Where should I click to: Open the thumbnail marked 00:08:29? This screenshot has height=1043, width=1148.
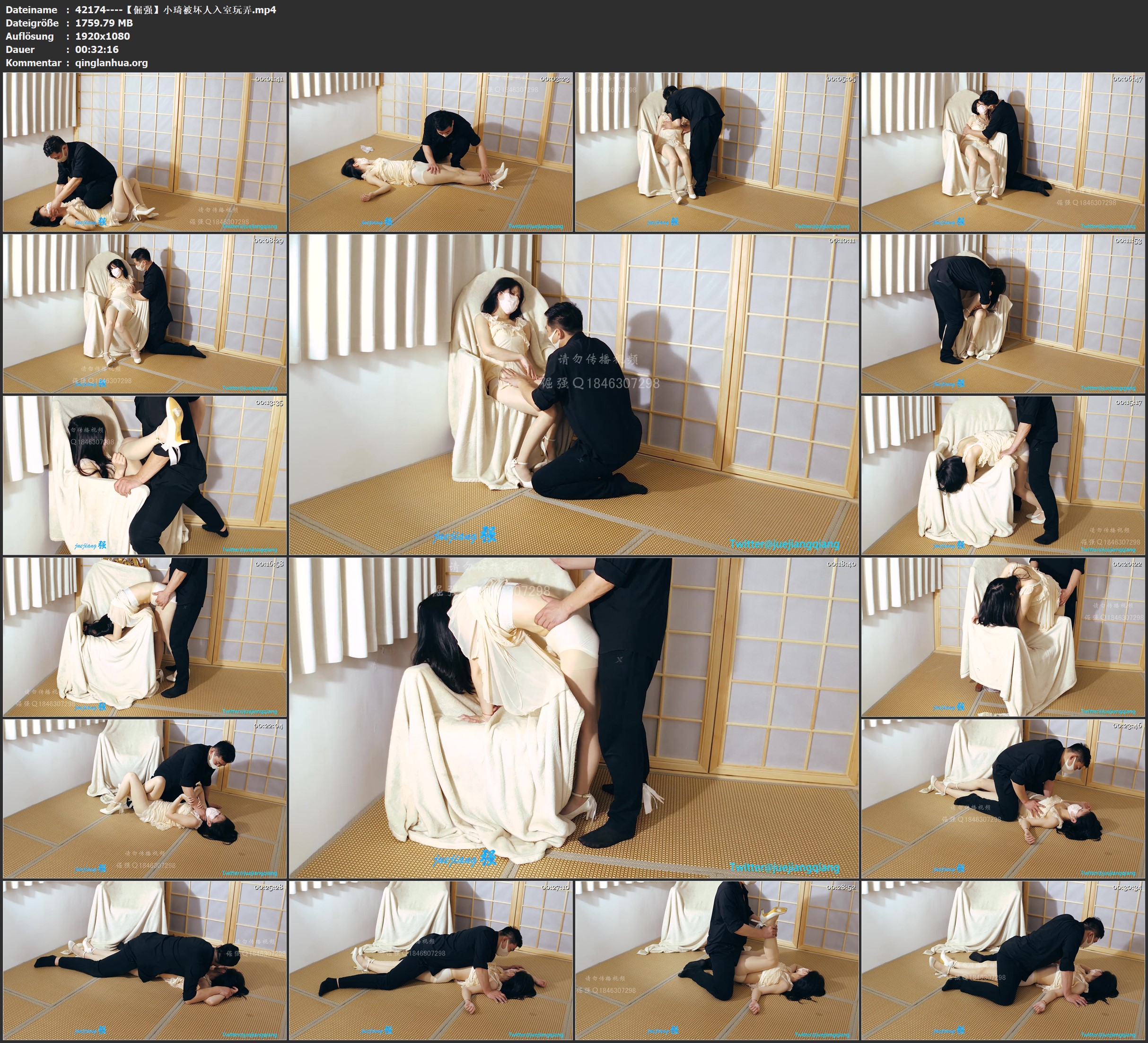coord(145,313)
